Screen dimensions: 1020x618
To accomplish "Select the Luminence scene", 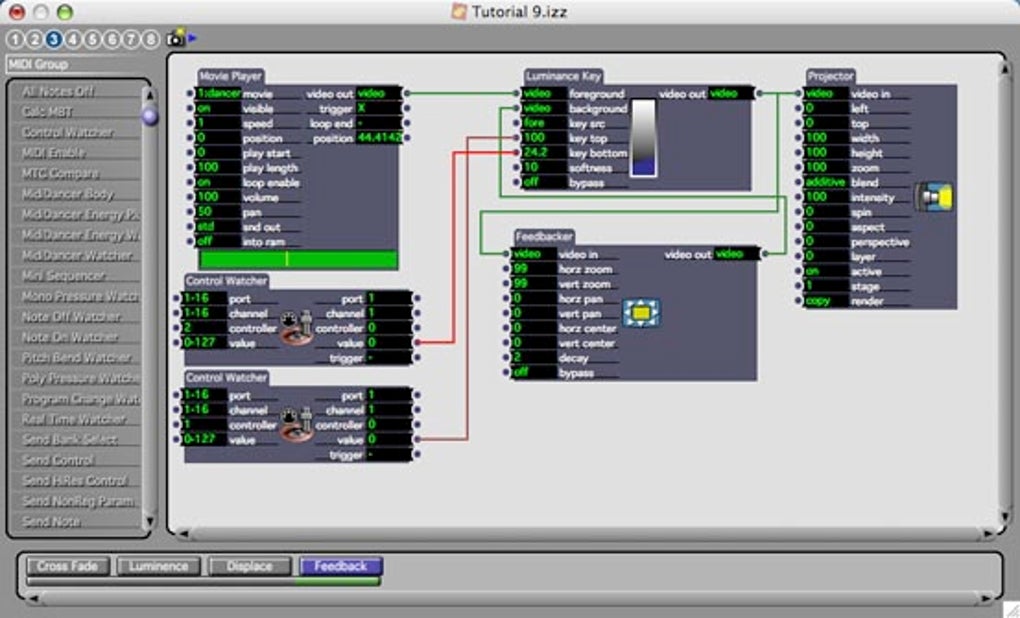I will (159, 566).
